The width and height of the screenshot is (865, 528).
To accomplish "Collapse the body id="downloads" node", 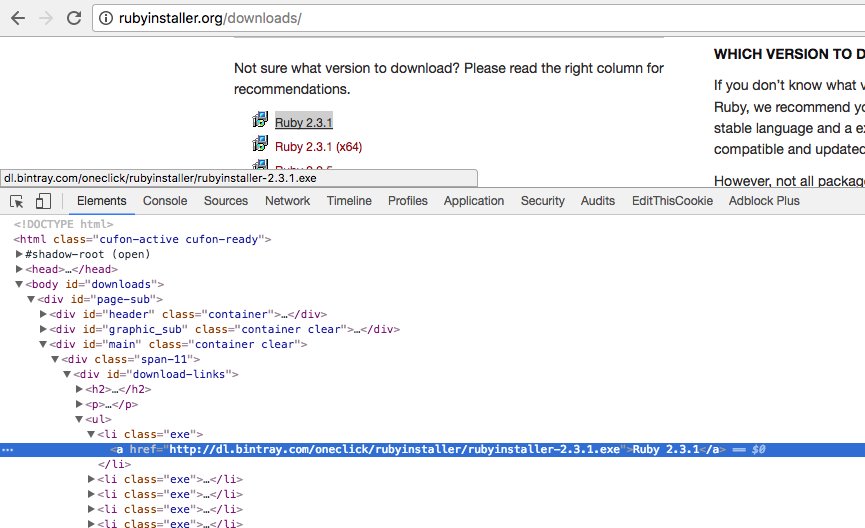I will pyautogui.click(x=19, y=284).
